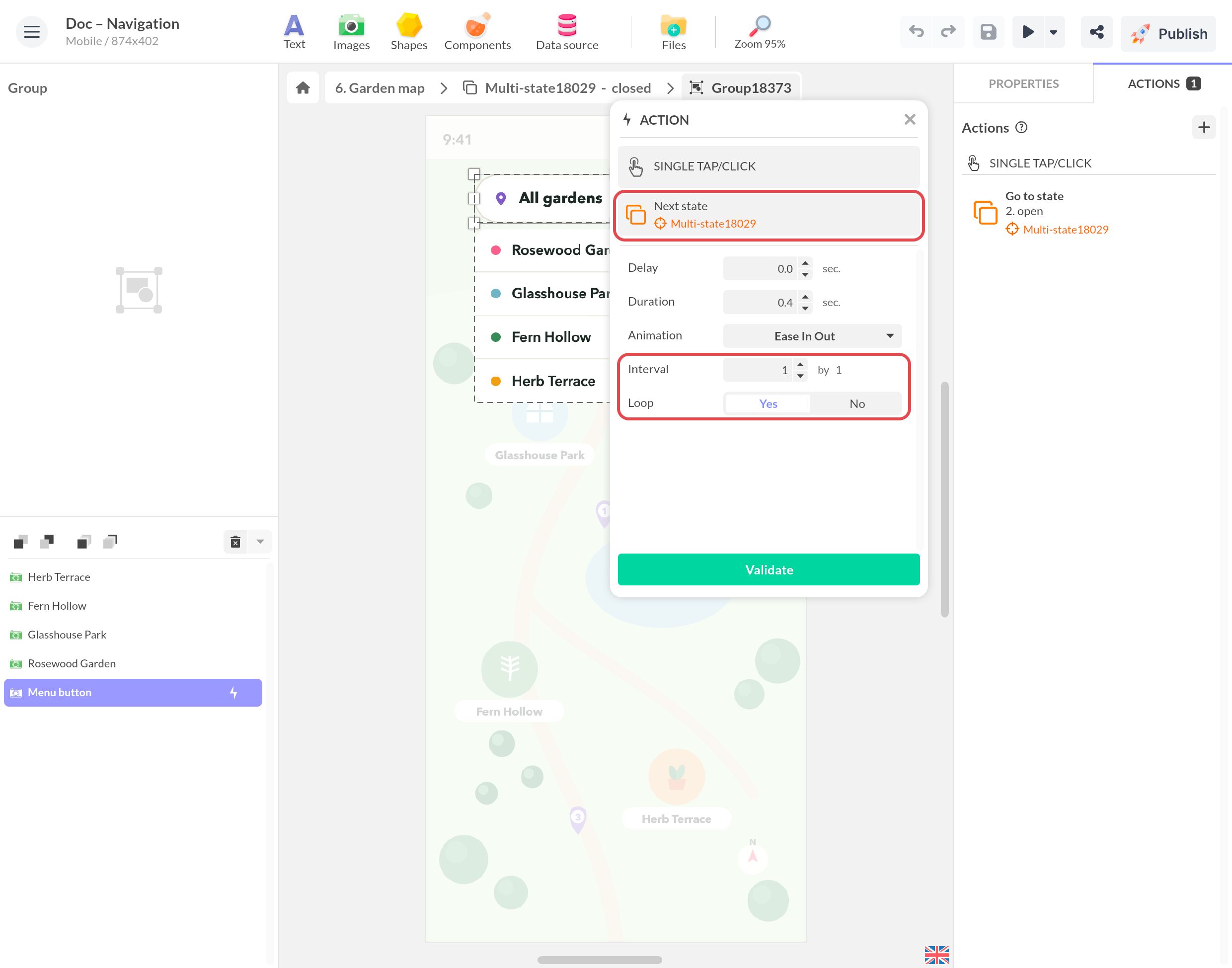Increase the Delay value
Image resolution: width=1232 pixels, height=968 pixels.
coord(805,263)
